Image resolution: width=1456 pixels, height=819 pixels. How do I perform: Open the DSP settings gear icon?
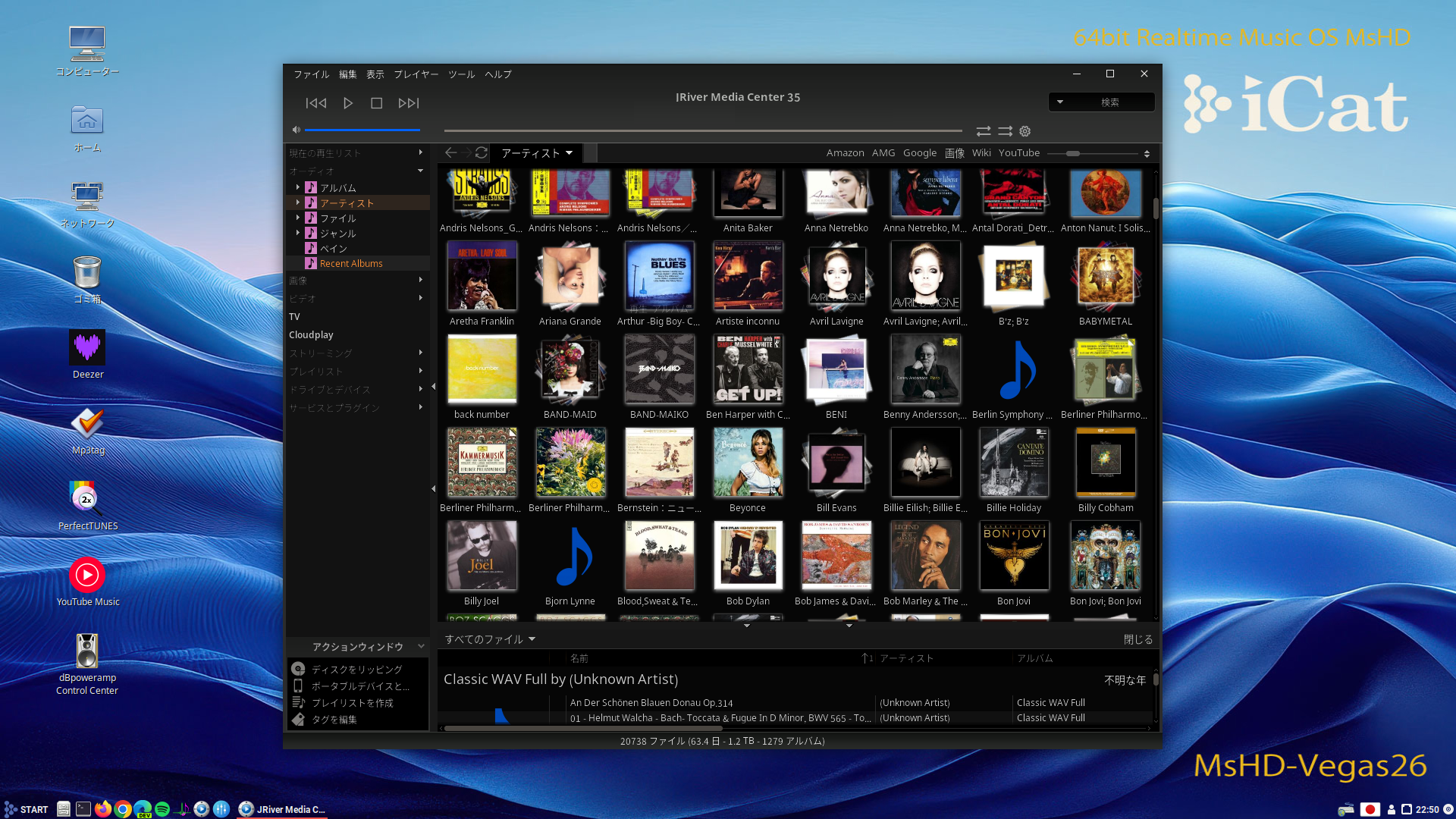pos(1025,131)
